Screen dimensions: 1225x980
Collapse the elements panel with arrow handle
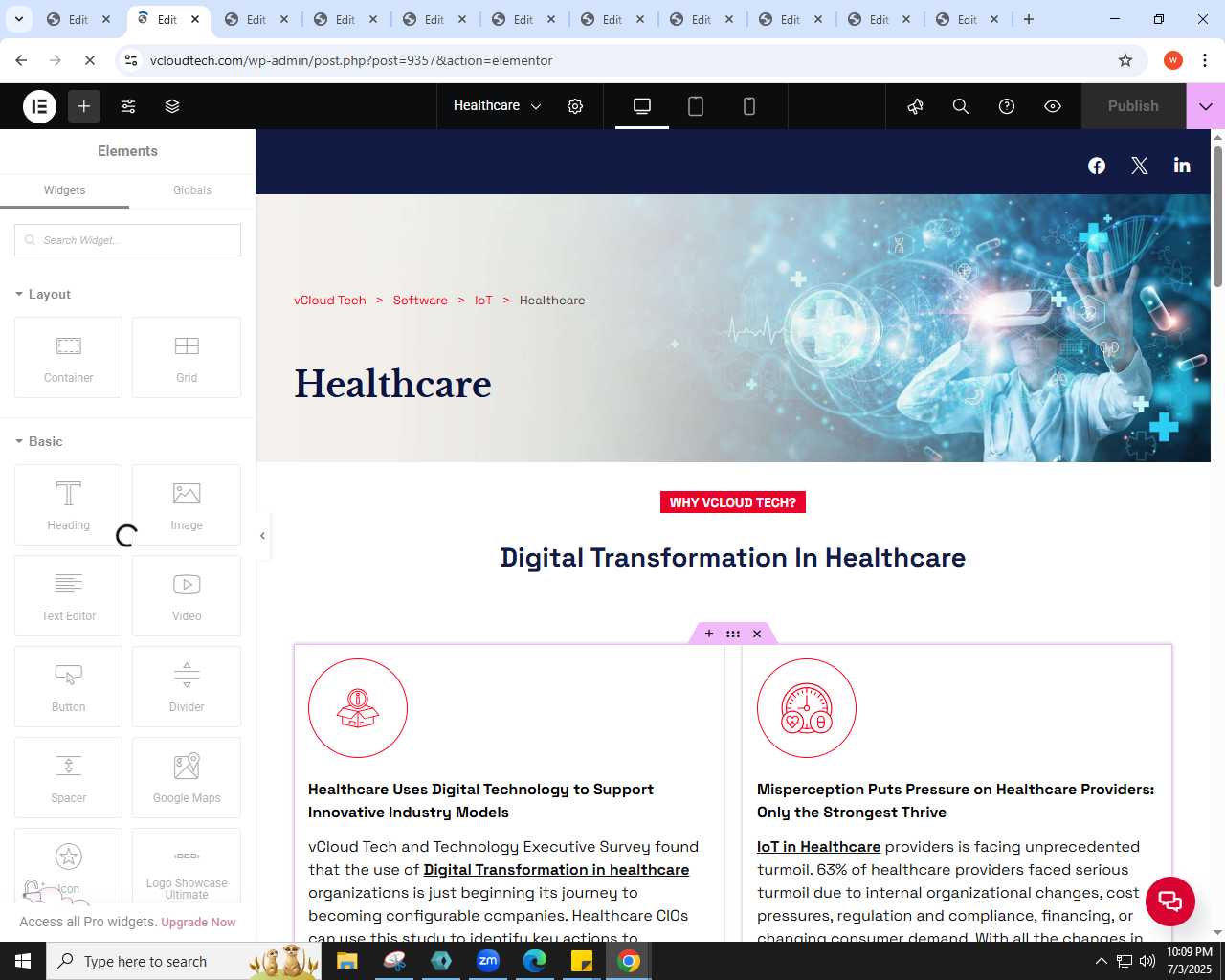[262, 536]
